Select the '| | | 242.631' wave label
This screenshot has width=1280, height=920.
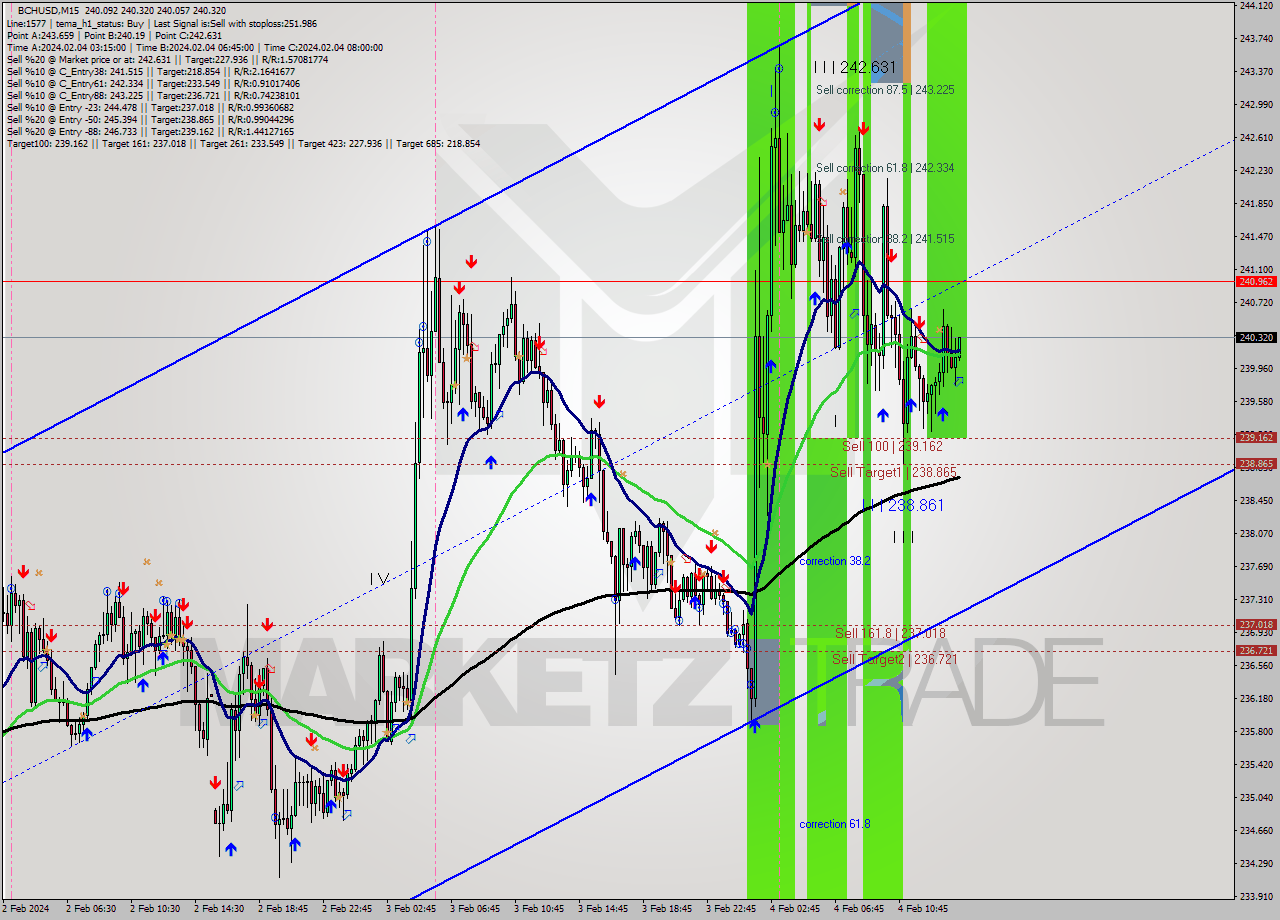[x=854, y=67]
